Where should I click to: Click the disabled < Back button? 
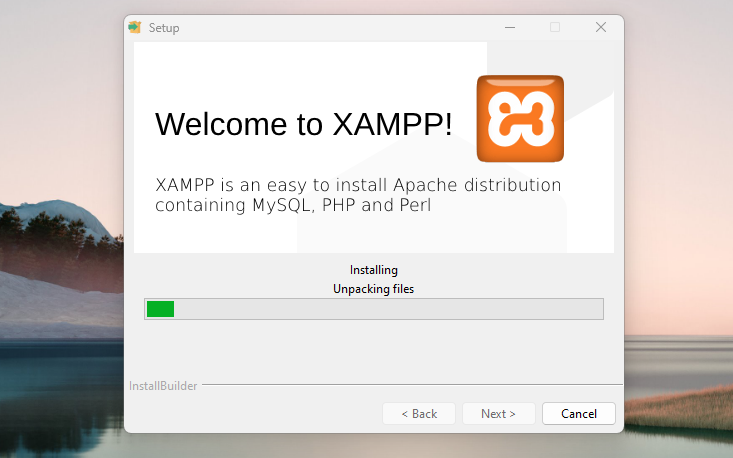[419, 413]
